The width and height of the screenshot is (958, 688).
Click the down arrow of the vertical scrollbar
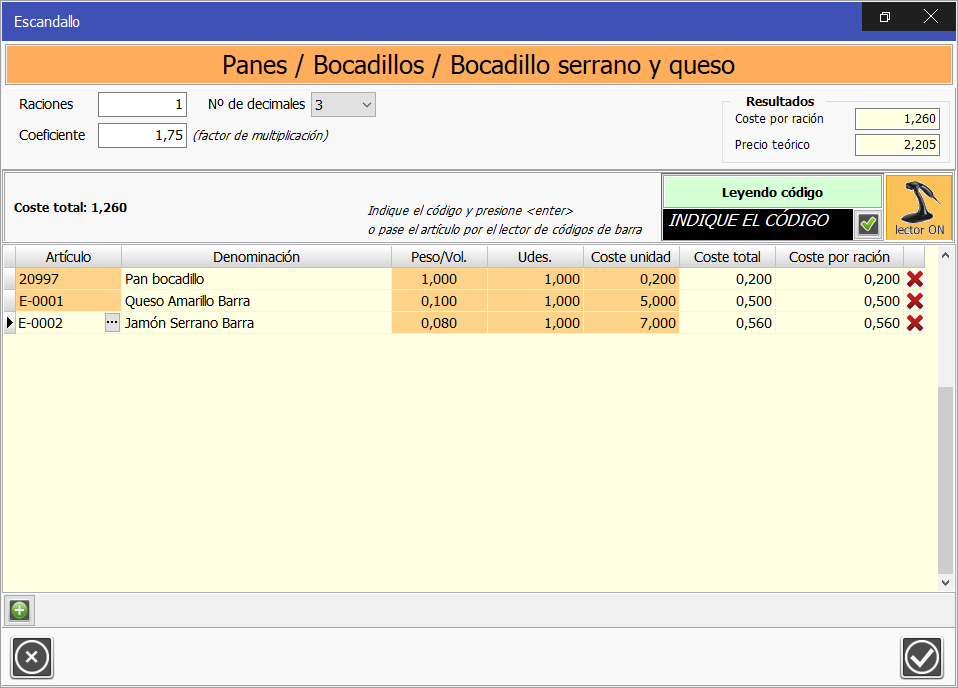click(944, 583)
